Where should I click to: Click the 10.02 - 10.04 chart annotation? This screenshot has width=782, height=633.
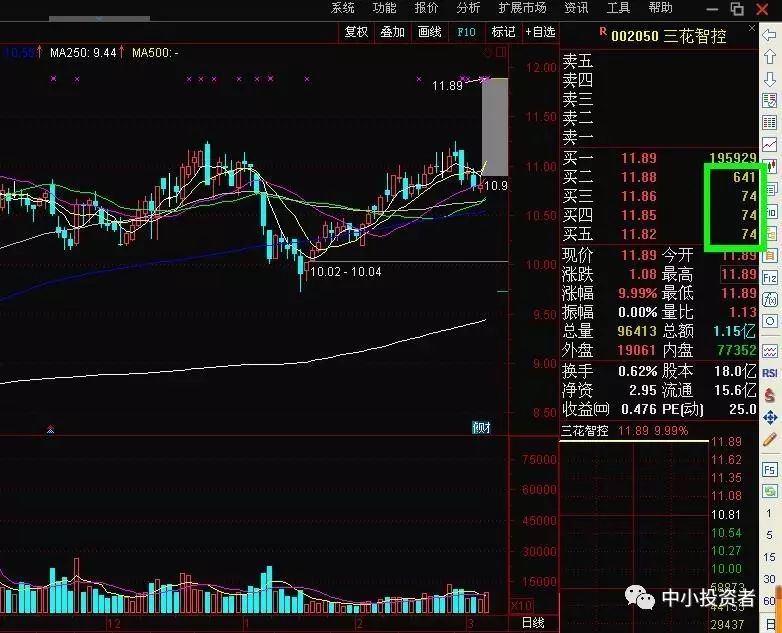[x=346, y=272]
